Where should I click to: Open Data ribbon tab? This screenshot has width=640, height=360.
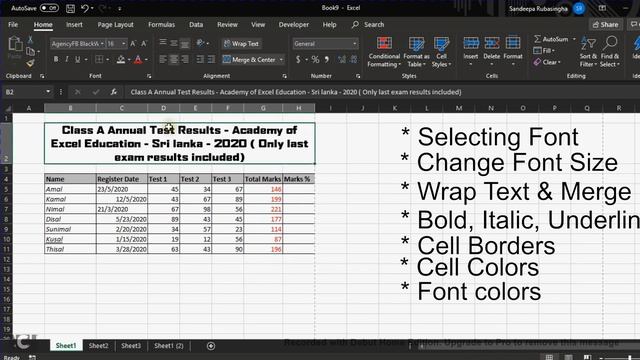click(196, 24)
